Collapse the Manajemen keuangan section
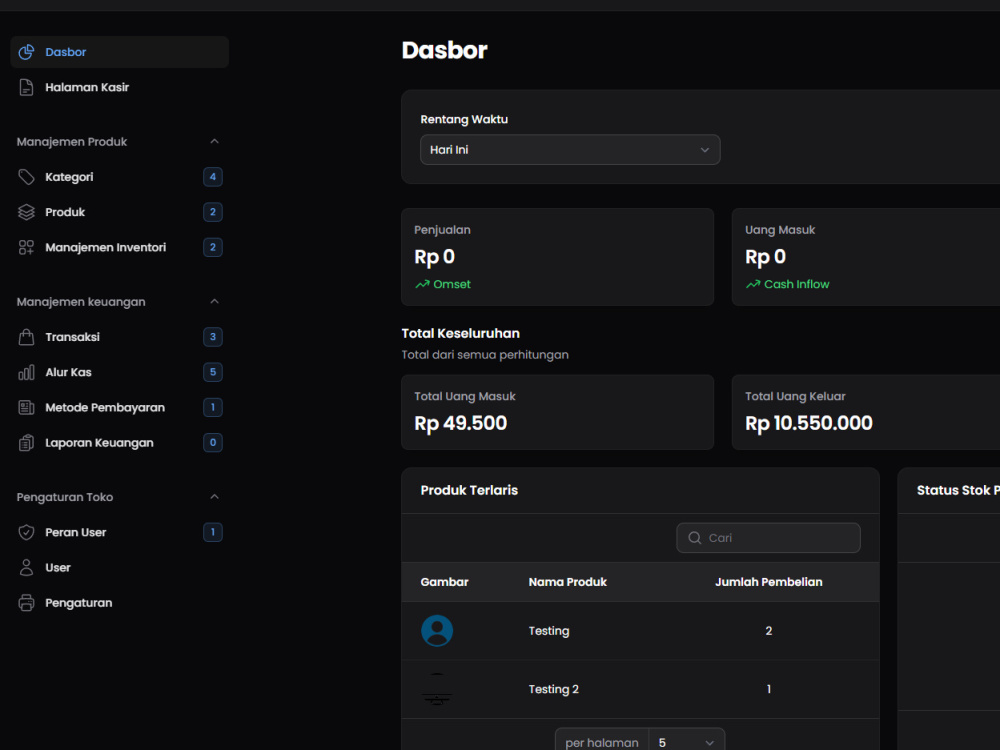The height and width of the screenshot is (750, 1000). 214,302
